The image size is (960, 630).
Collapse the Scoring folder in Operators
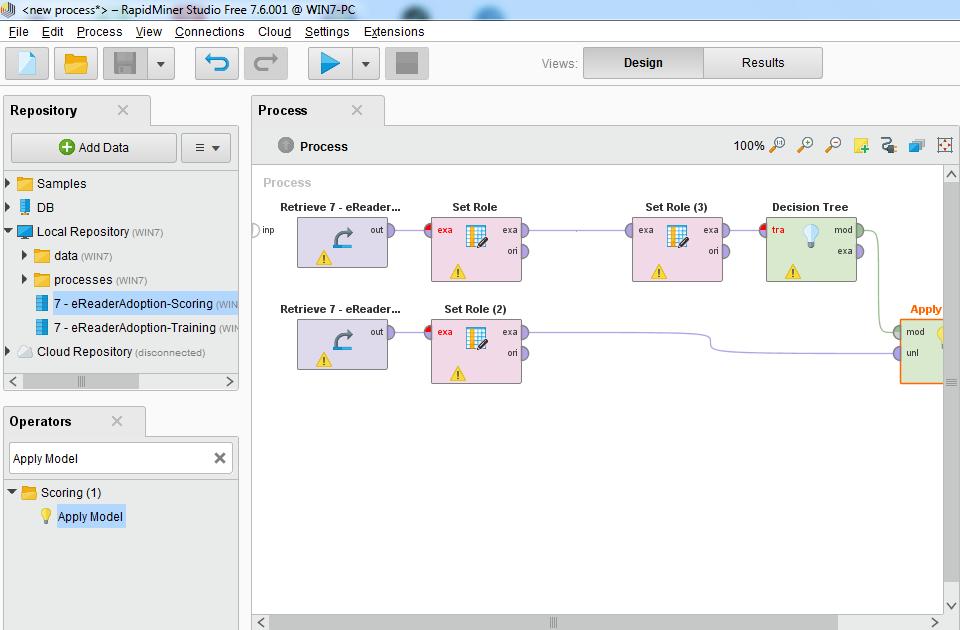(x=12, y=492)
